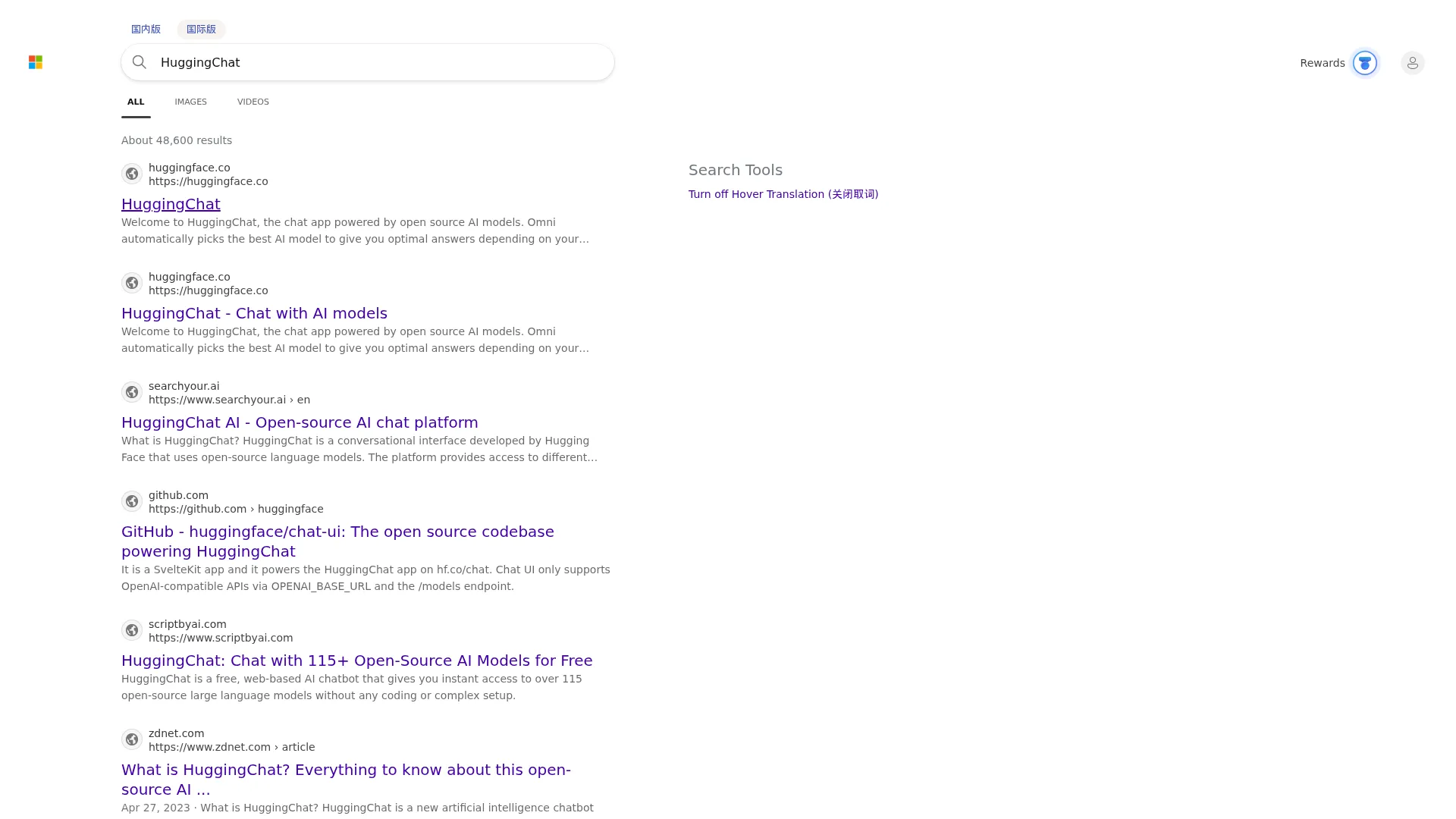Screen dimensions: 1456x819
Task: Click the magnifier search icon
Action: 140,62
